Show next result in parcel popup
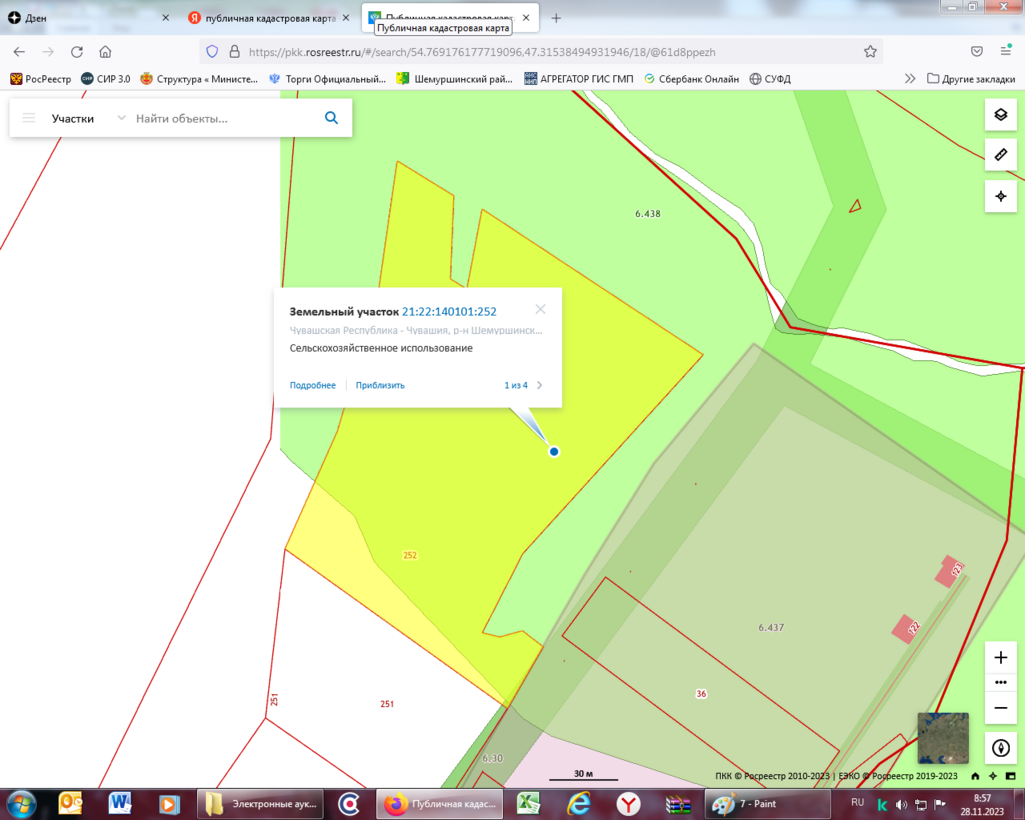The width and height of the screenshot is (1025, 820). 540,385
